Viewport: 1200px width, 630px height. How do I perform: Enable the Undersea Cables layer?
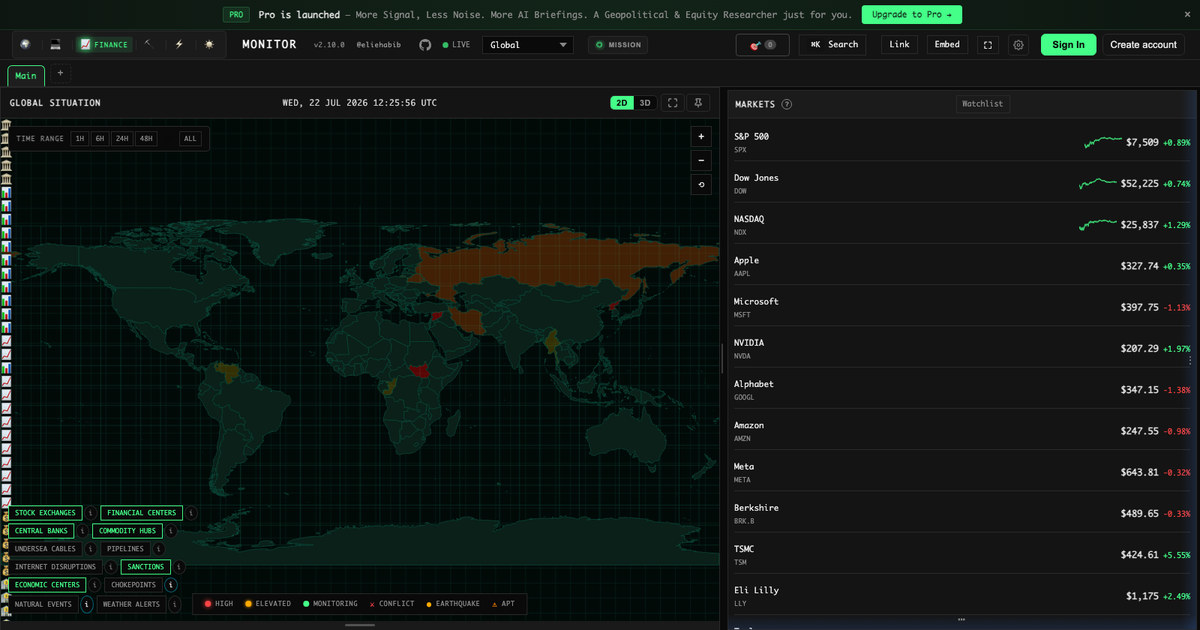[x=45, y=549]
